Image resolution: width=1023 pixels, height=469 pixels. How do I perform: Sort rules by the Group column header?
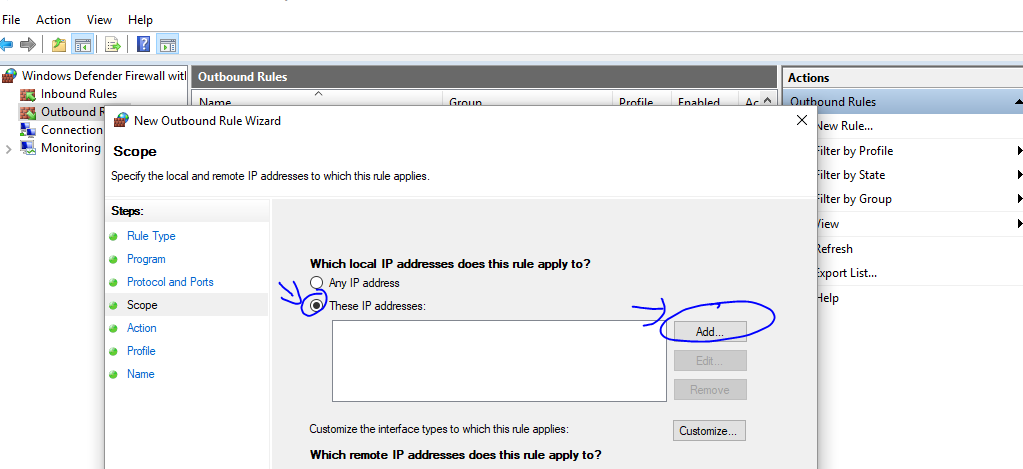pyautogui.click(x=528, y=100)
